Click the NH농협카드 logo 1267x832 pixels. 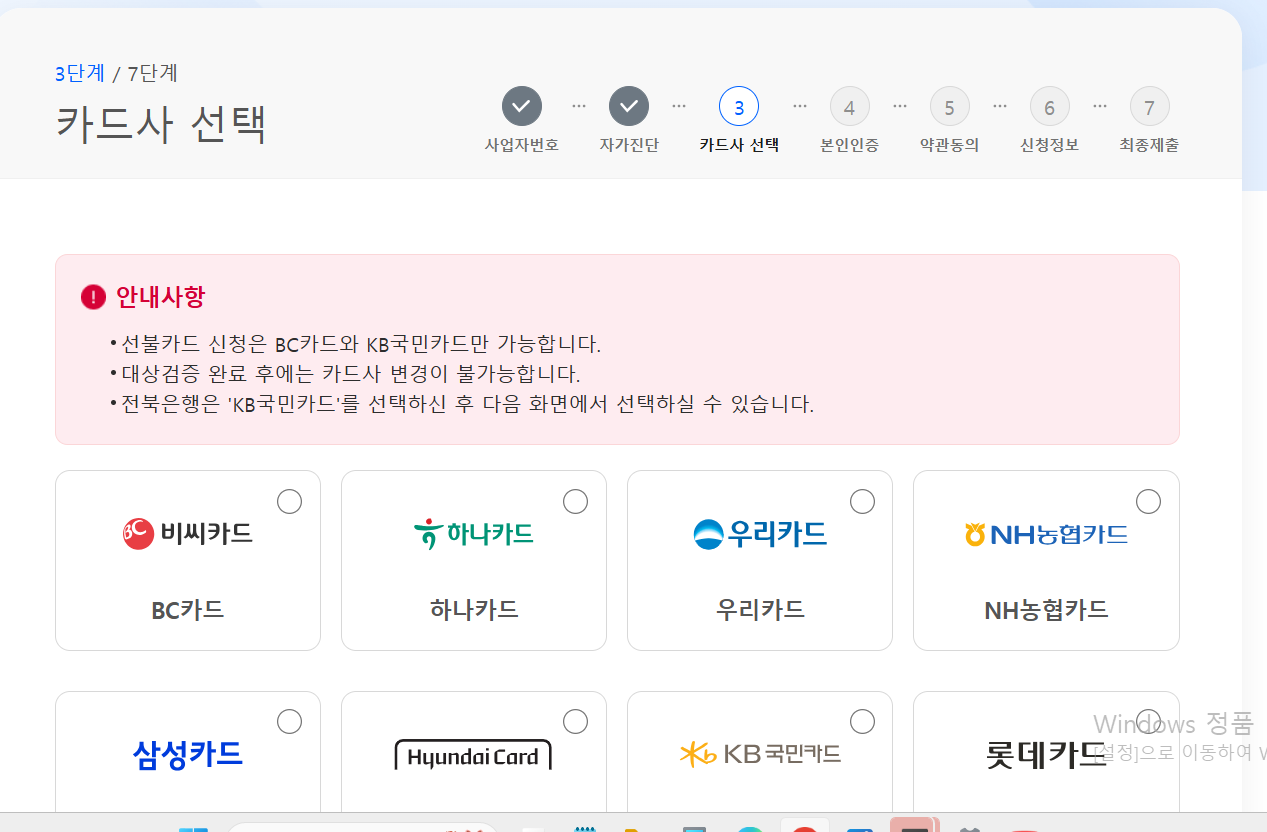[x=1046, y=534]
